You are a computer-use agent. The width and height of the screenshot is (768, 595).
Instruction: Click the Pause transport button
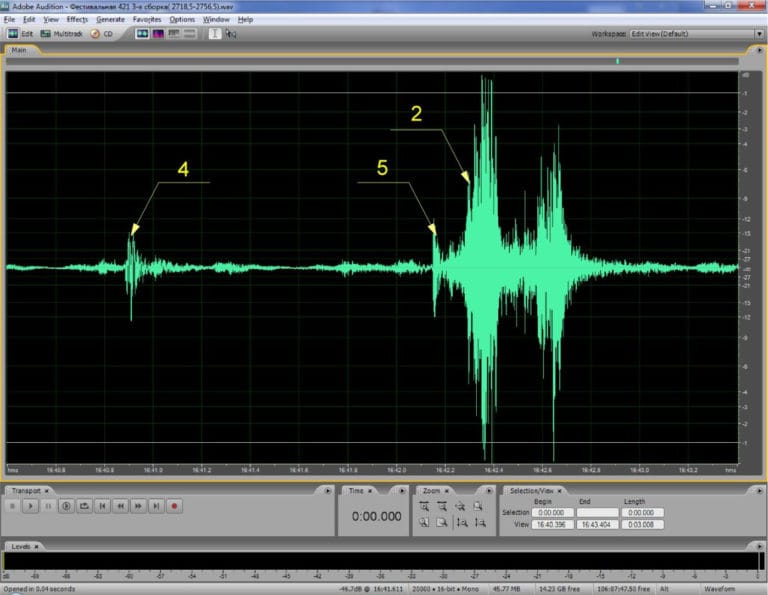(48, 506)
